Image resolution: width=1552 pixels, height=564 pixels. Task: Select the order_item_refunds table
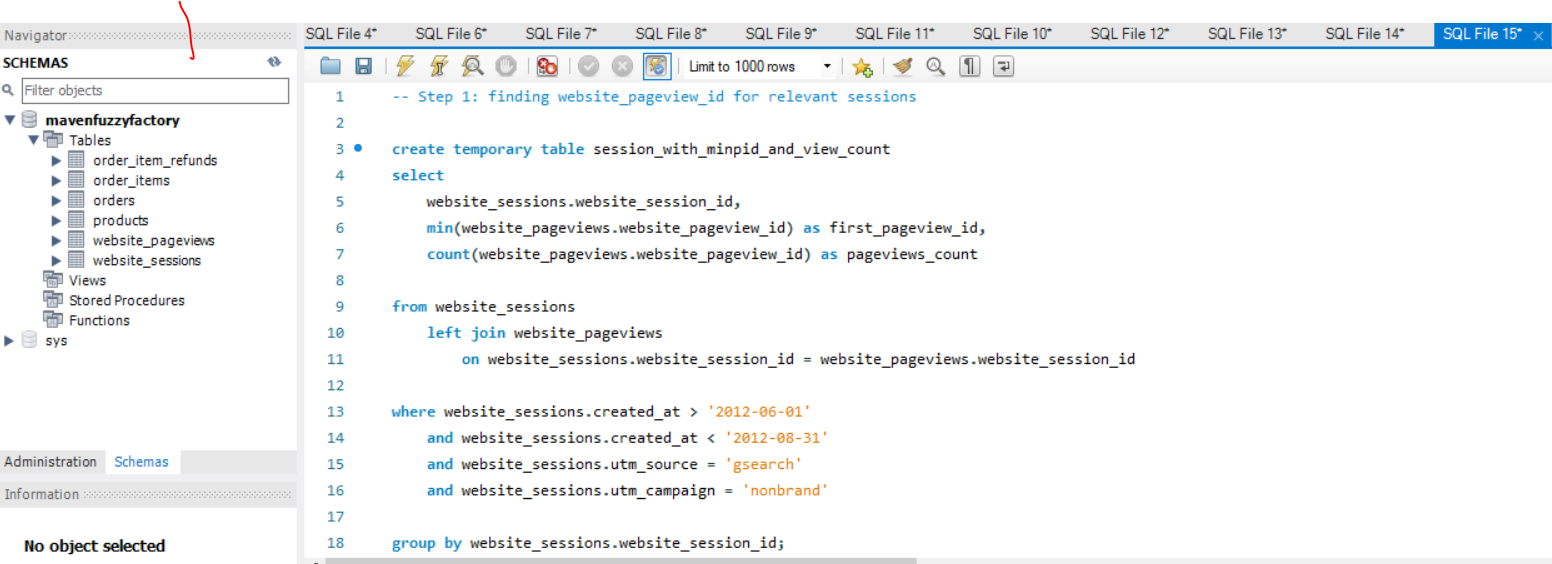155,160
